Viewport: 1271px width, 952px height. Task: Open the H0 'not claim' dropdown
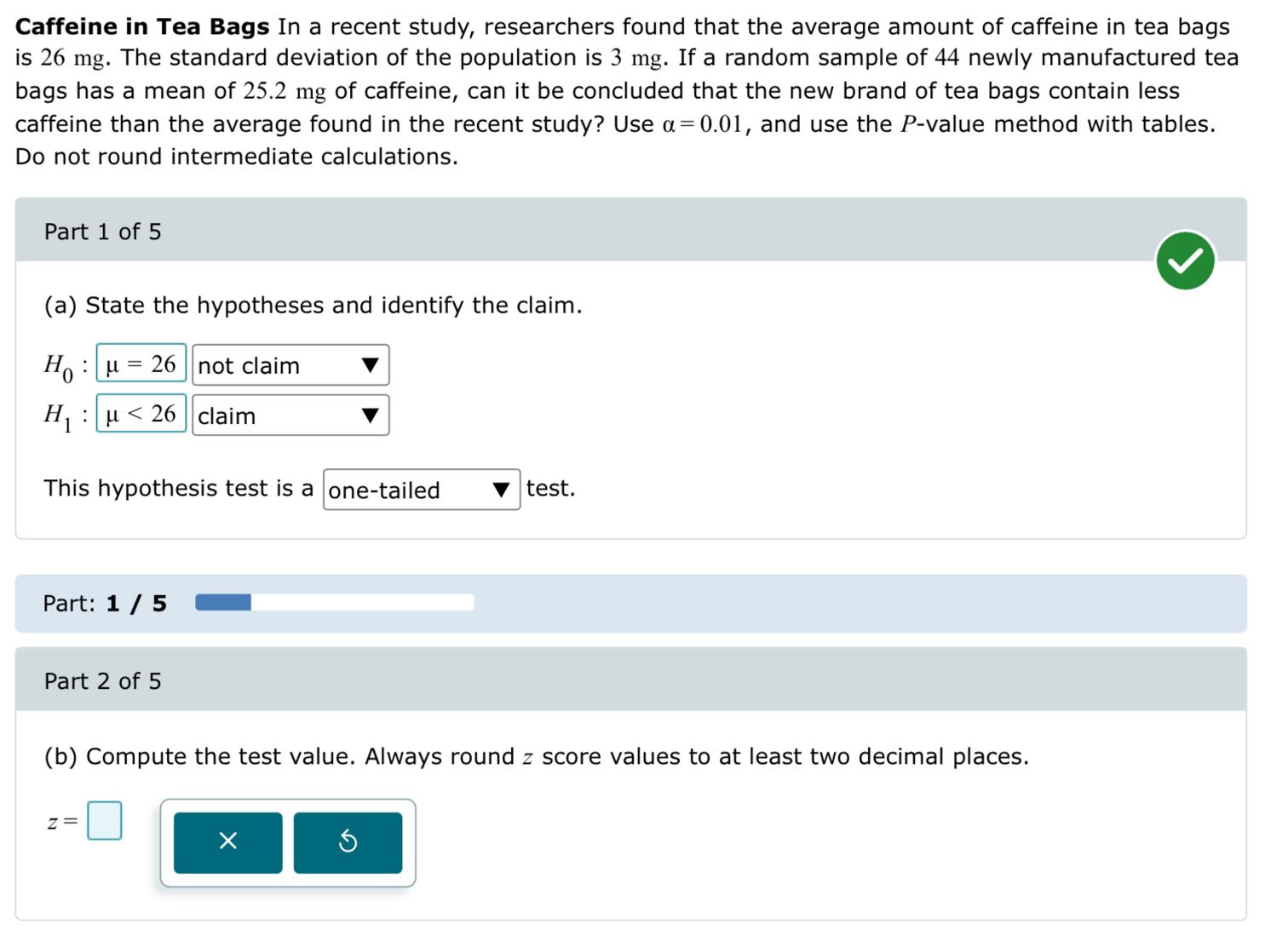290,365
